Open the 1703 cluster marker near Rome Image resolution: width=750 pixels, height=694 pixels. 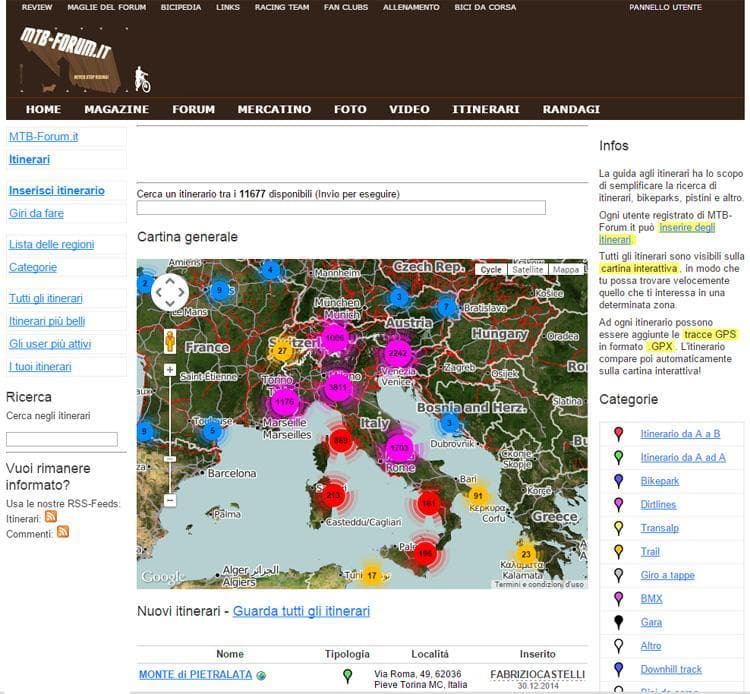[x=399, y=448]
